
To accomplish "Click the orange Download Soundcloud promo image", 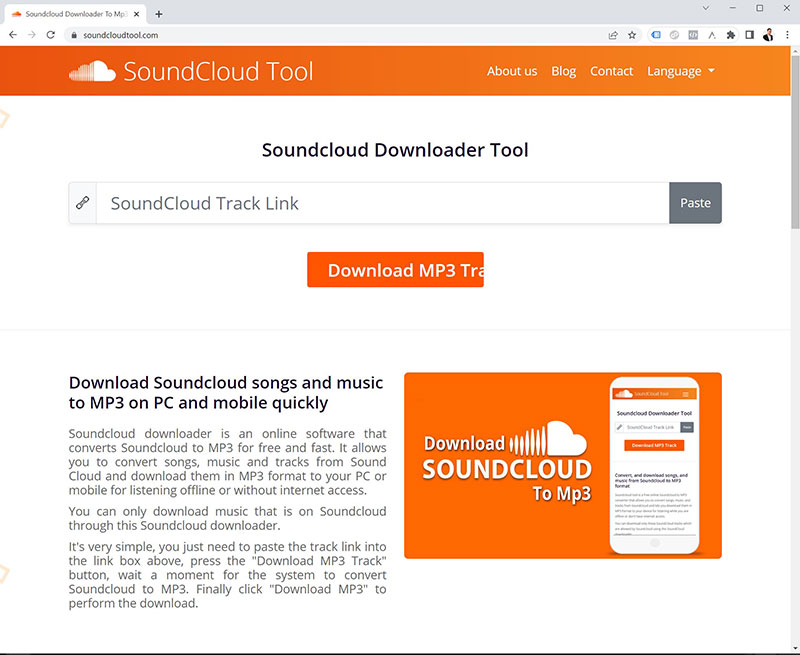I will pyautogui.click(x=562, y=466).
